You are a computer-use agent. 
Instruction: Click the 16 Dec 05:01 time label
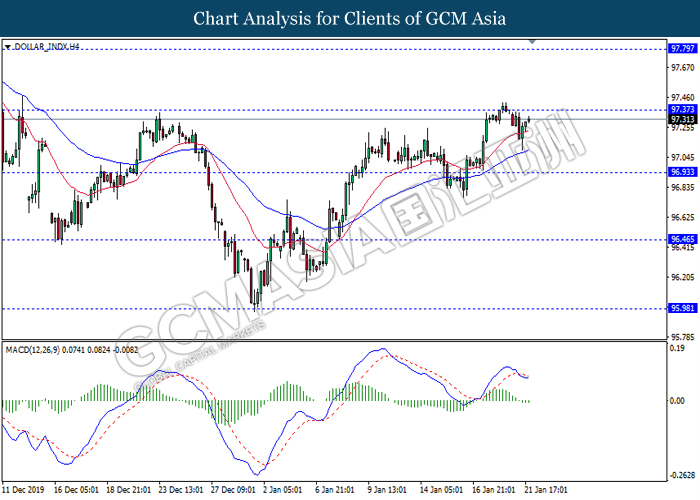76,490
